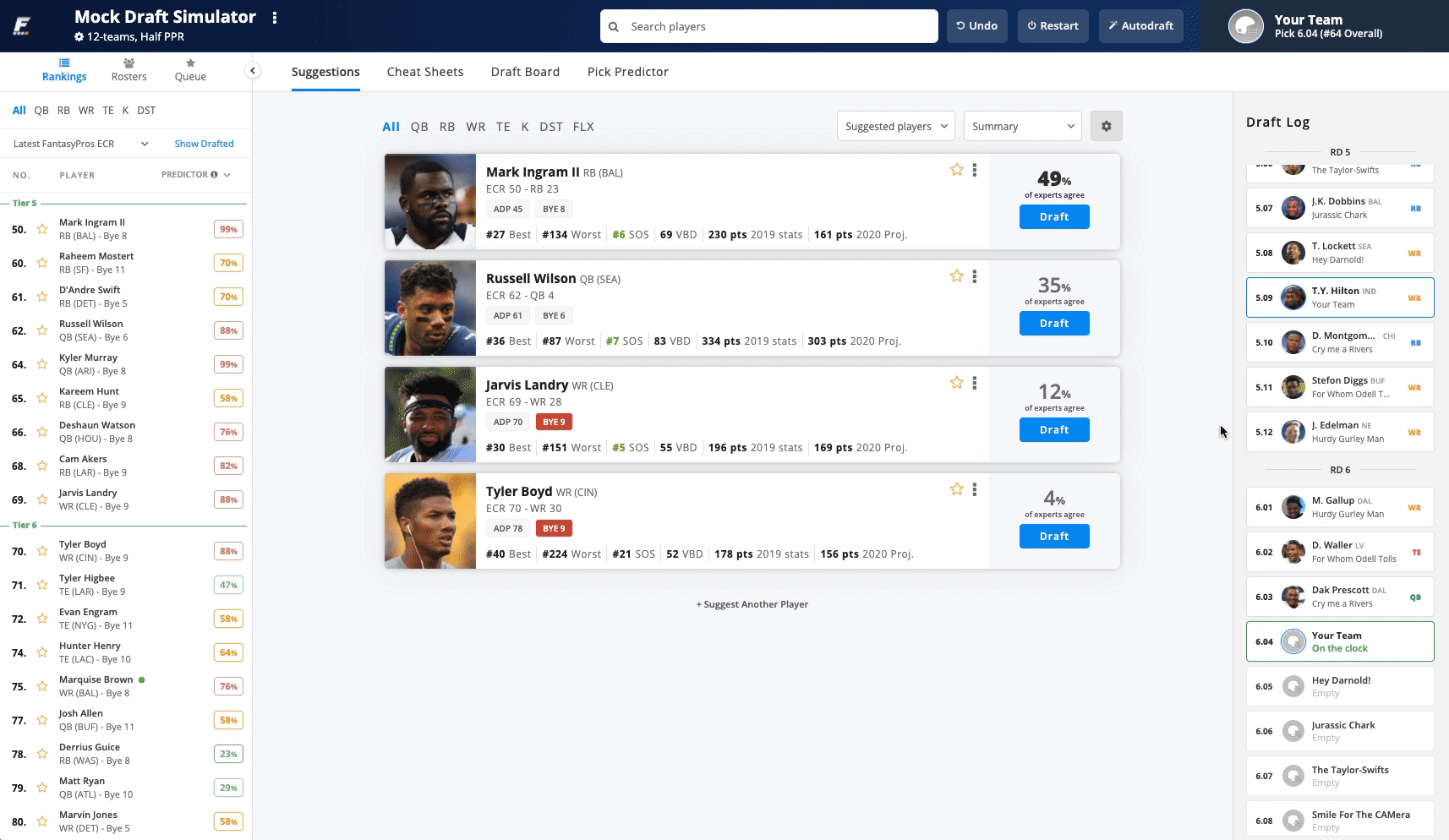This screenshot has height=840, width=1449.
Task: Click the M. Gallup pick 6.01 avatar
Action: tap(1293, 507)
